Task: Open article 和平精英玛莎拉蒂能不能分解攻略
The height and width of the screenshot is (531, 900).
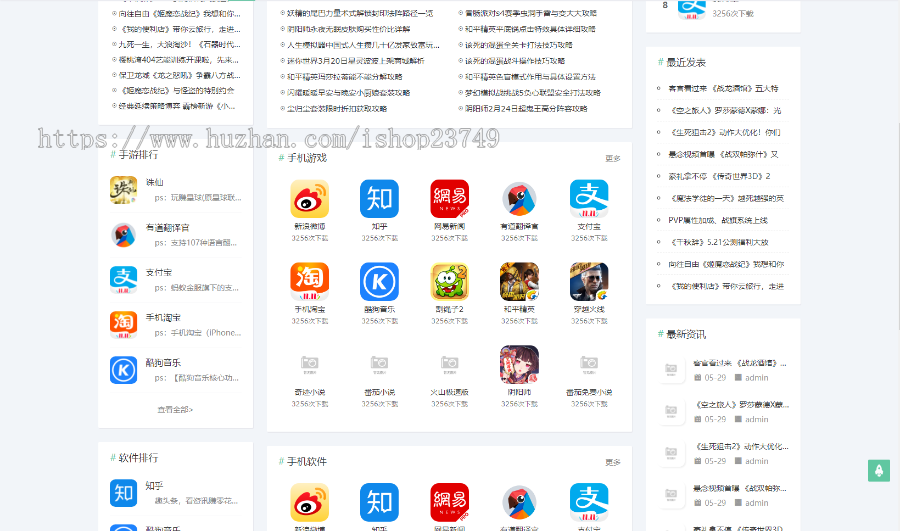Action: (x=344, y=76)
